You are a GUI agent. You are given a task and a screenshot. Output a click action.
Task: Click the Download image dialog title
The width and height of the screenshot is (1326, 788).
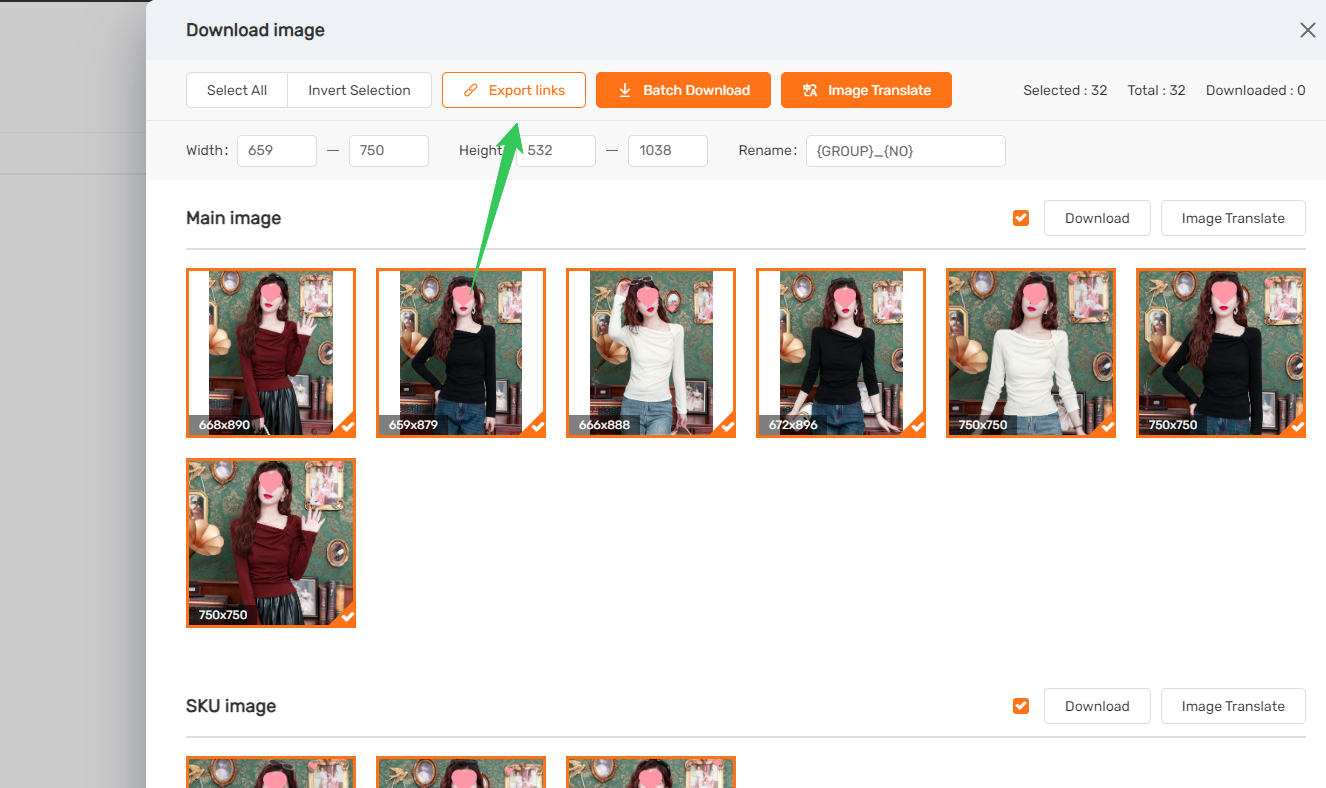pyautogui.click(x=255, y=30)
